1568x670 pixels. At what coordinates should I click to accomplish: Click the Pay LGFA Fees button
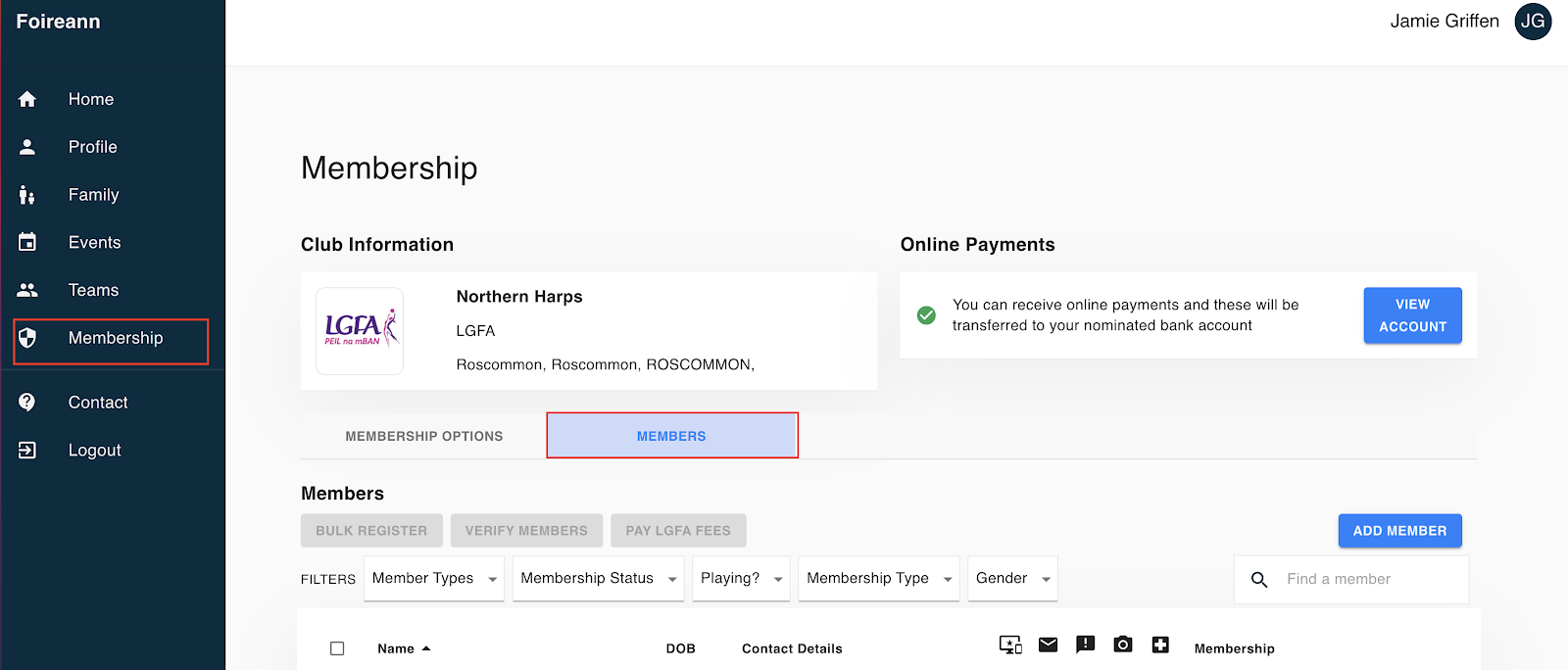point(678,531)
